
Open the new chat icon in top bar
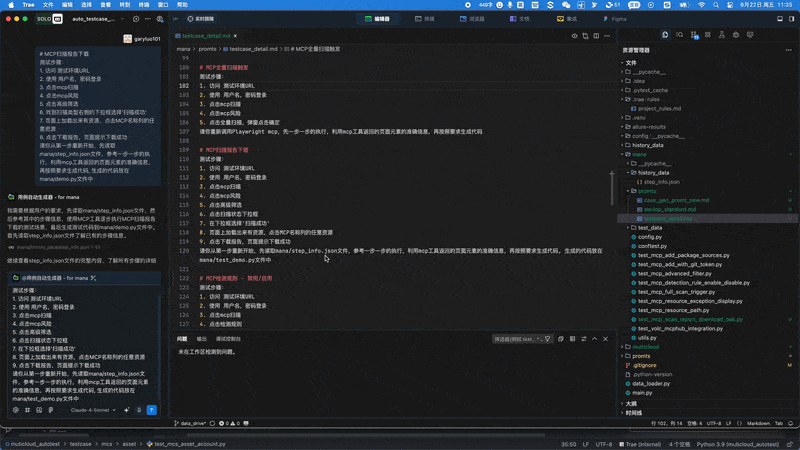pos(136,19)
